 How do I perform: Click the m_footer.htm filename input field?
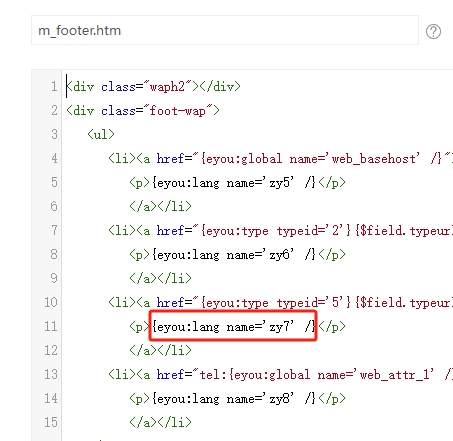pos(225,30)
